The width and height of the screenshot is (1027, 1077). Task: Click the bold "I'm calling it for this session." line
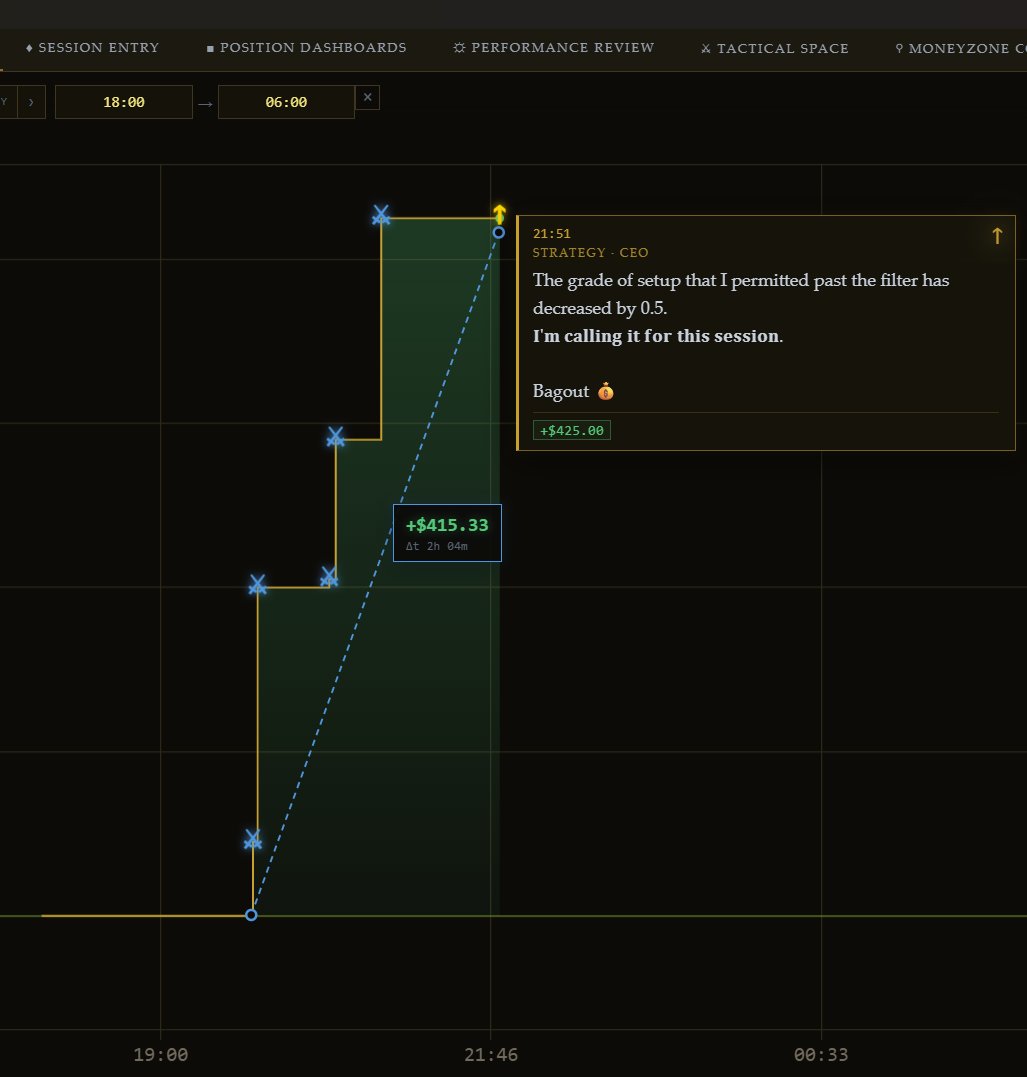pos(658,336)
